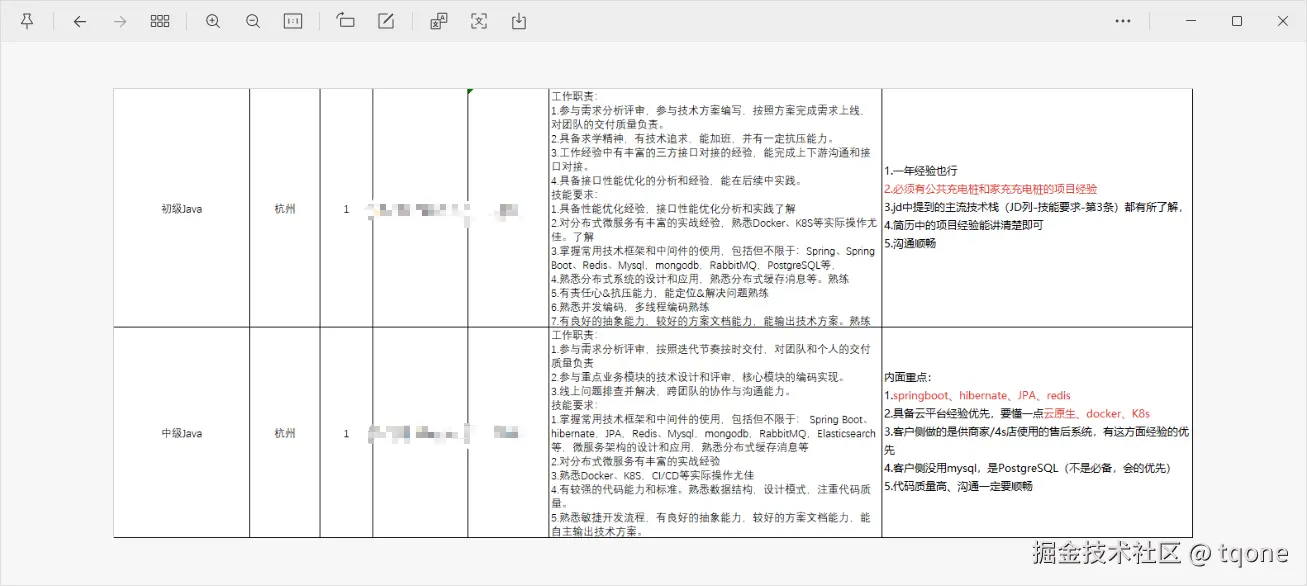Rotate the image

(345, 20)
